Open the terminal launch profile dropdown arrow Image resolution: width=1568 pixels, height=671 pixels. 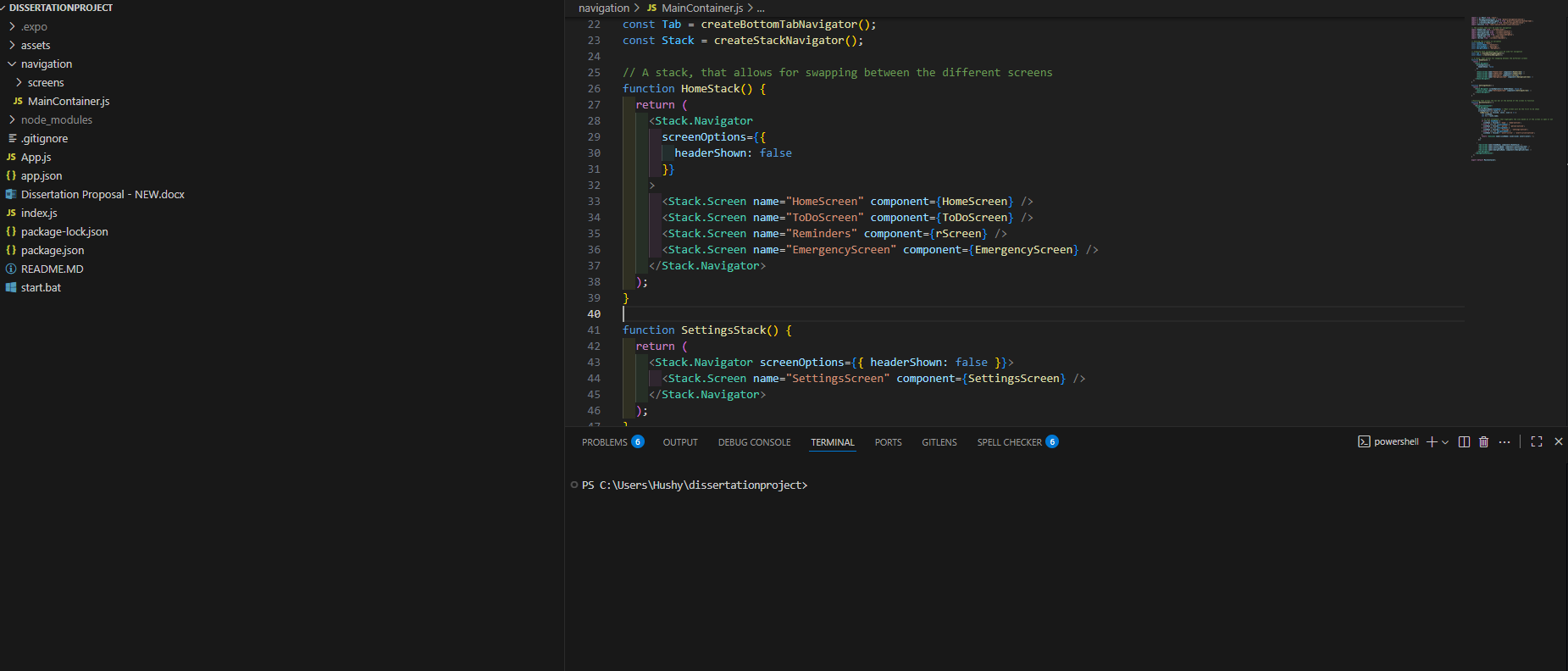point(1445,442)
